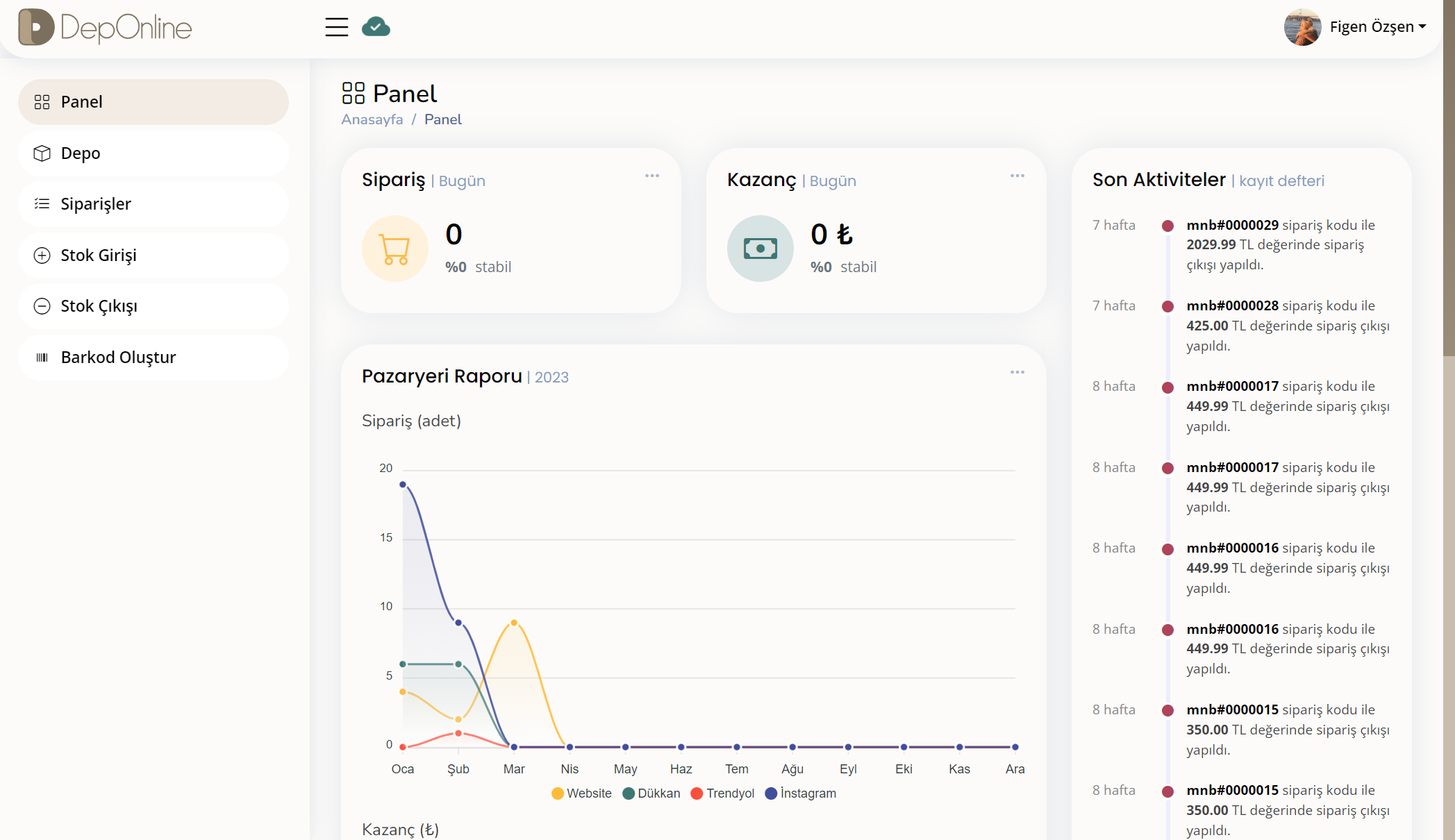Click the Stok Girişi plus-circle icon

(x=42, y=255)
